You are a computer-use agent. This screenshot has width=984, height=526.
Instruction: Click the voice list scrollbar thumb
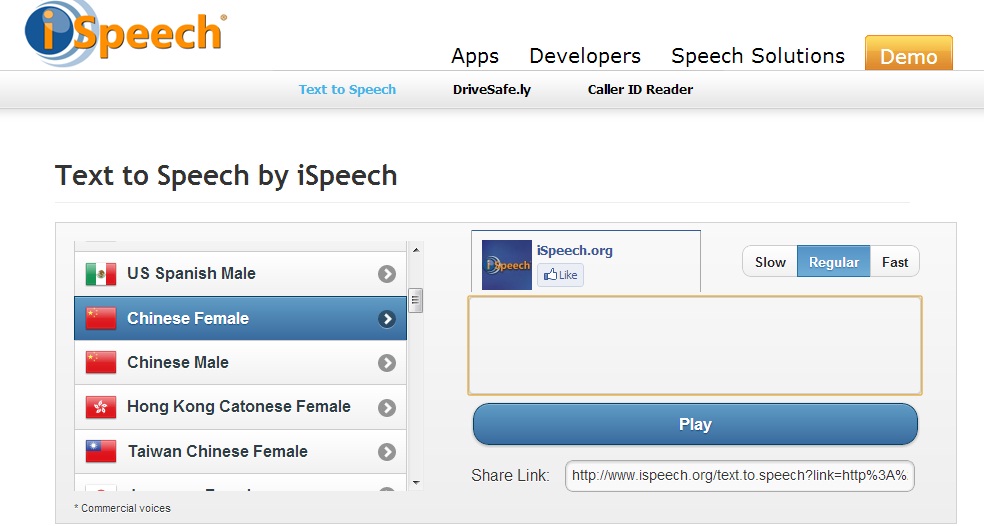[415, 300]
